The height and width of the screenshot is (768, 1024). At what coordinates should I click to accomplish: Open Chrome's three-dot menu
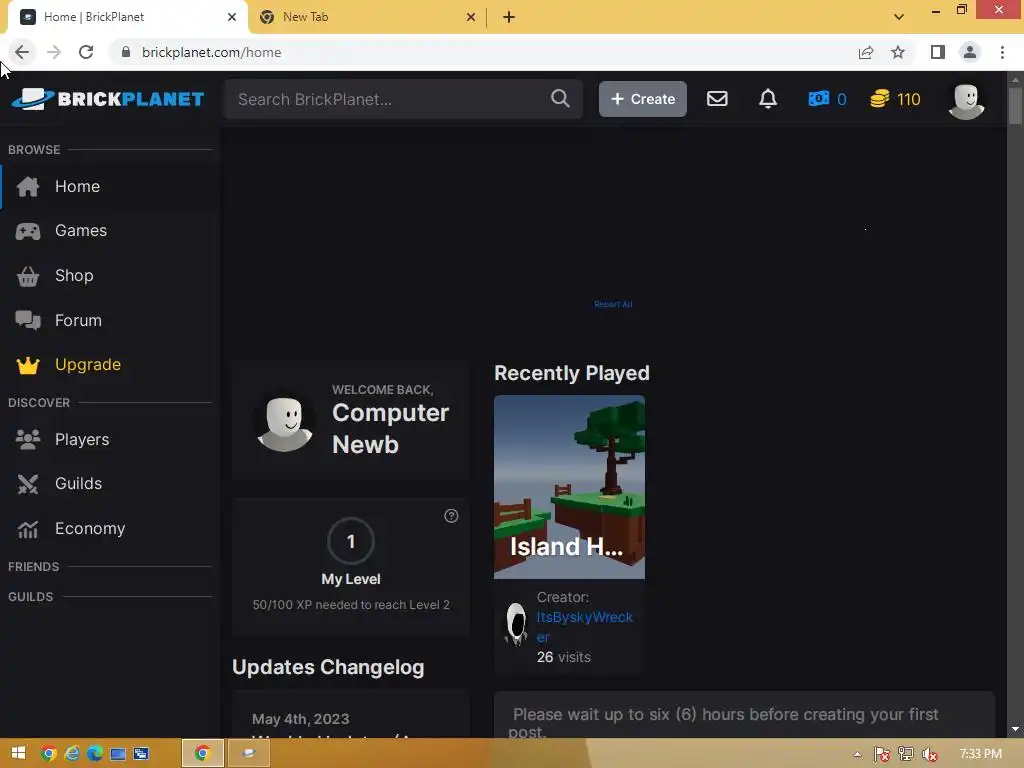click(1002, 52)
